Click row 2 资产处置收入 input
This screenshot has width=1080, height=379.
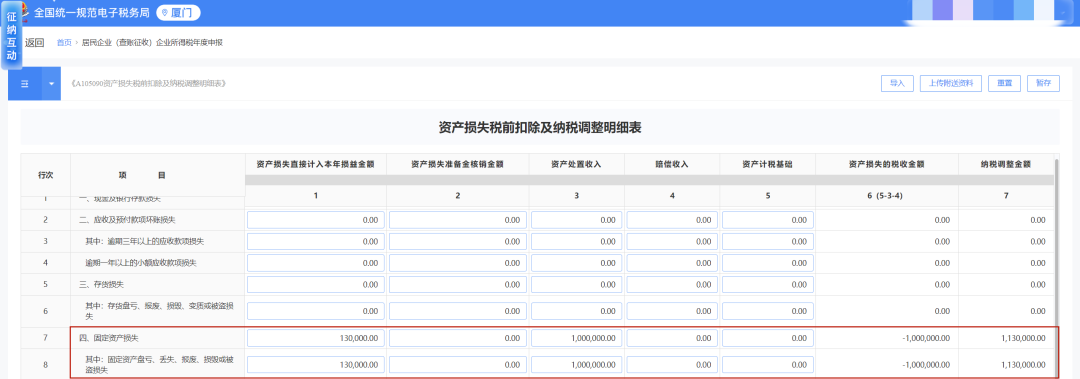click(577, 221)
